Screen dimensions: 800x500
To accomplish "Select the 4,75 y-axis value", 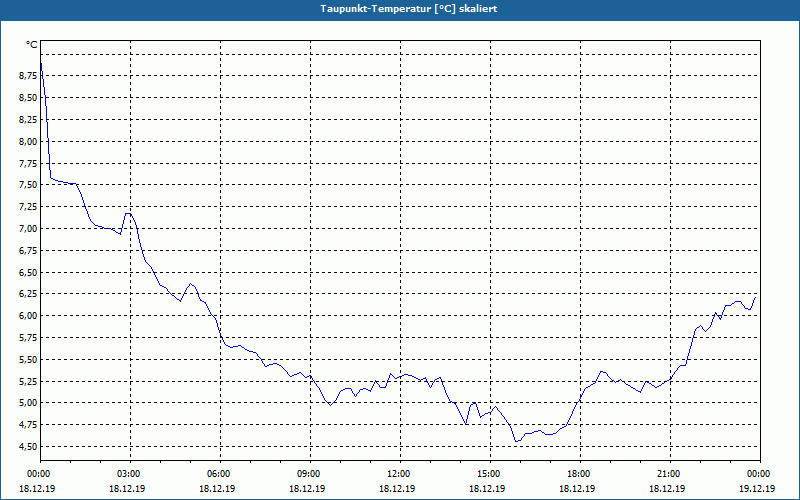I will pyautogui.click(x=28, y=425).
